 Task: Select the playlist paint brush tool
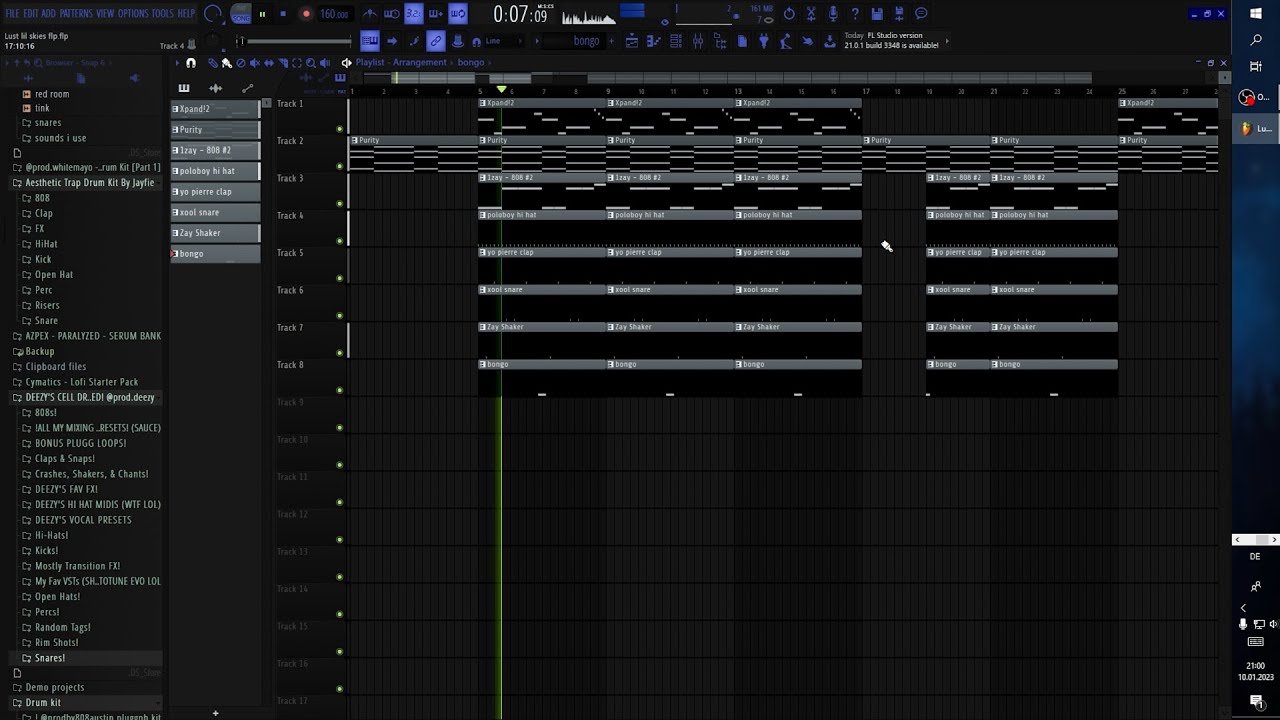226,63
